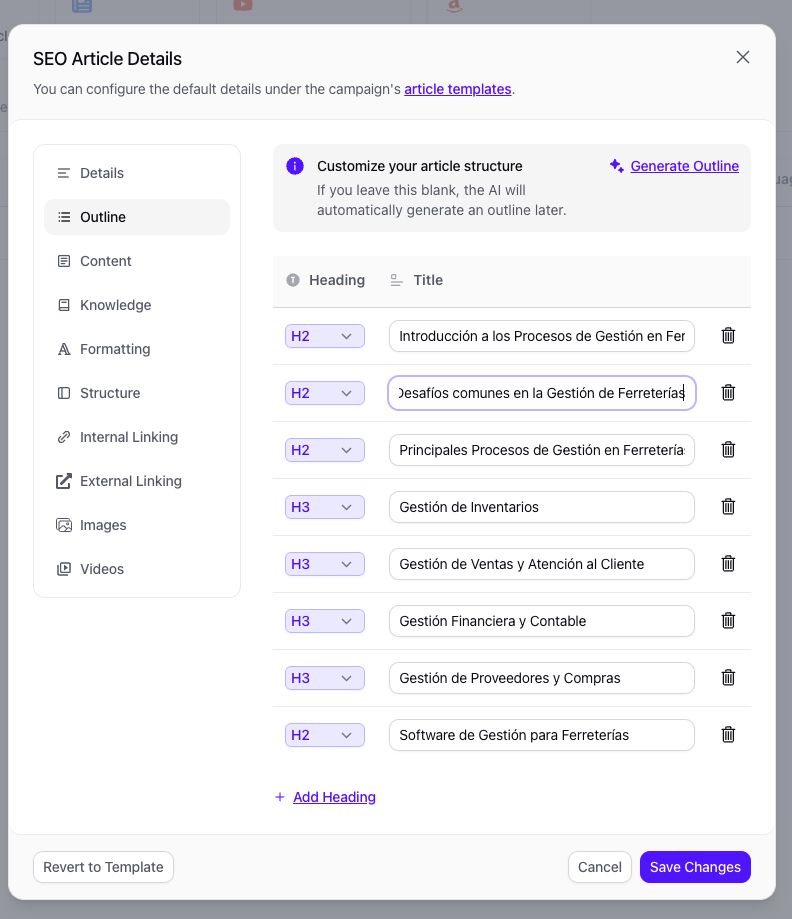Expand heading level for Gestión Financiera row
The height and width of the screenshot is (919, 792).
pos(325,621)
